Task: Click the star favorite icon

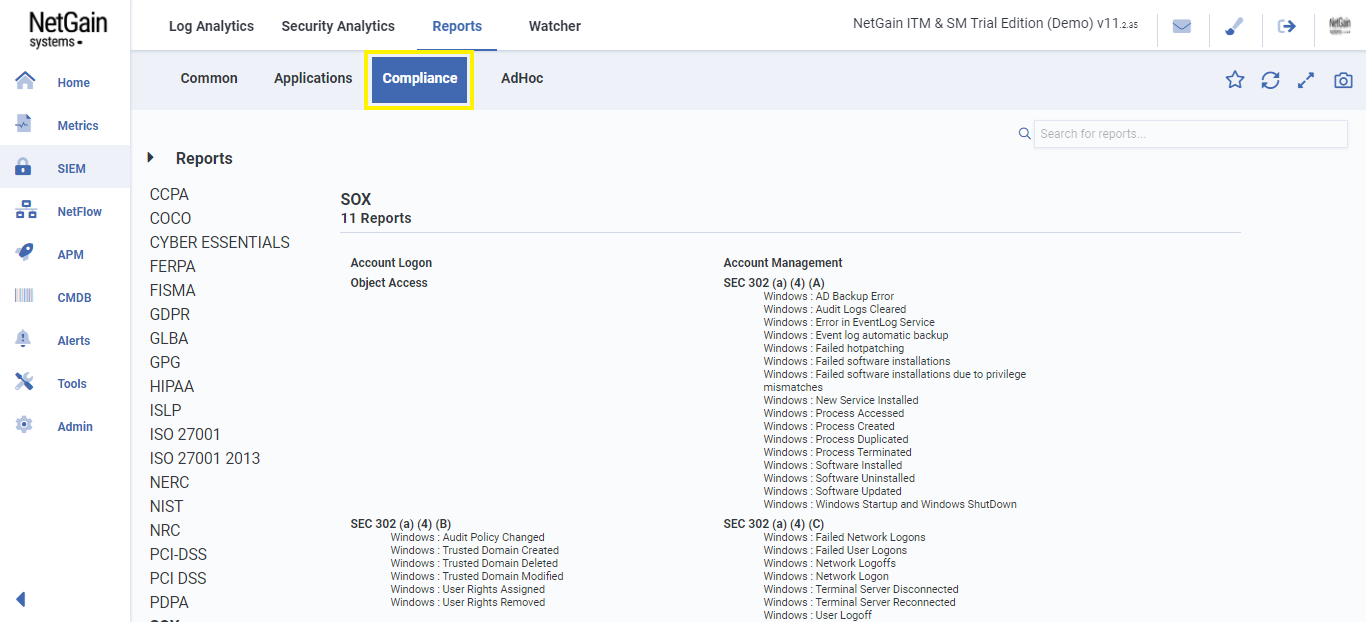Action: click(x=1235, y=80)
